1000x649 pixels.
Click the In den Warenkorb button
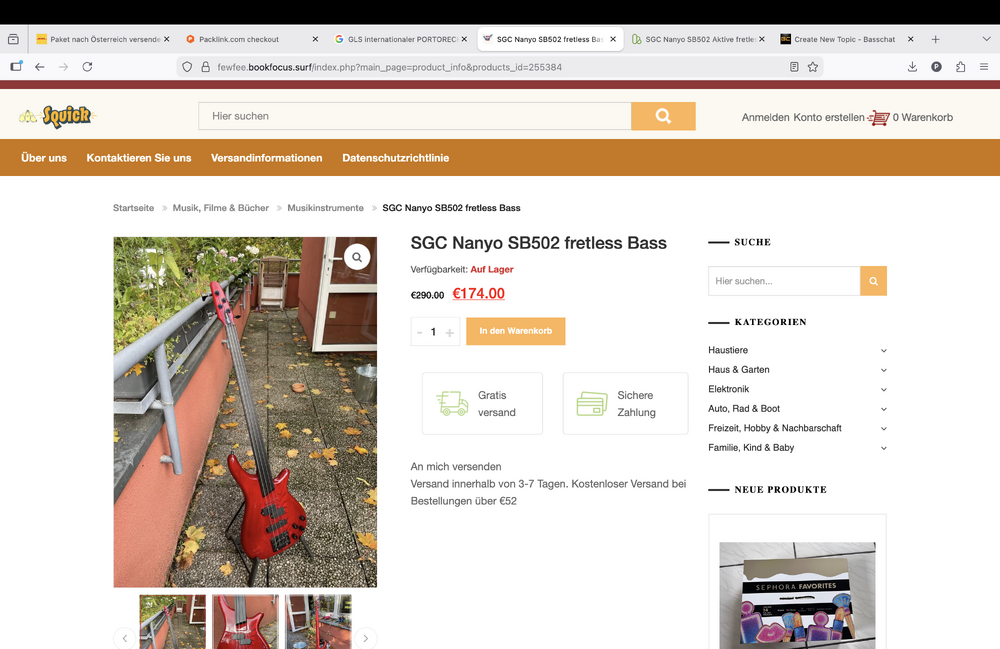[515, 331]
